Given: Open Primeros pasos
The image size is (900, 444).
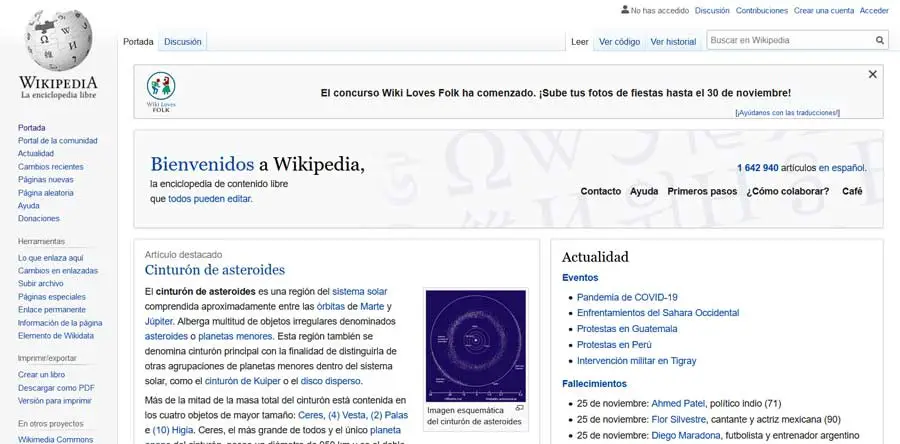Looking at the screenshot, I should (x=702, y=192).
